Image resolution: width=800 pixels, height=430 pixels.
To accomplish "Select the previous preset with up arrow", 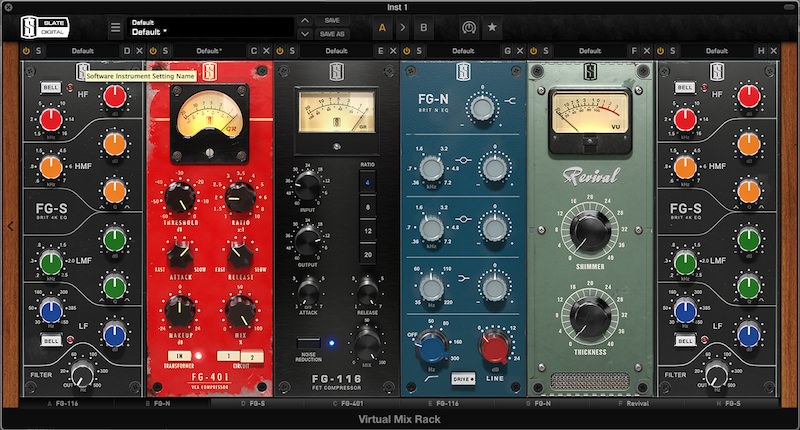I will (305, 20).
